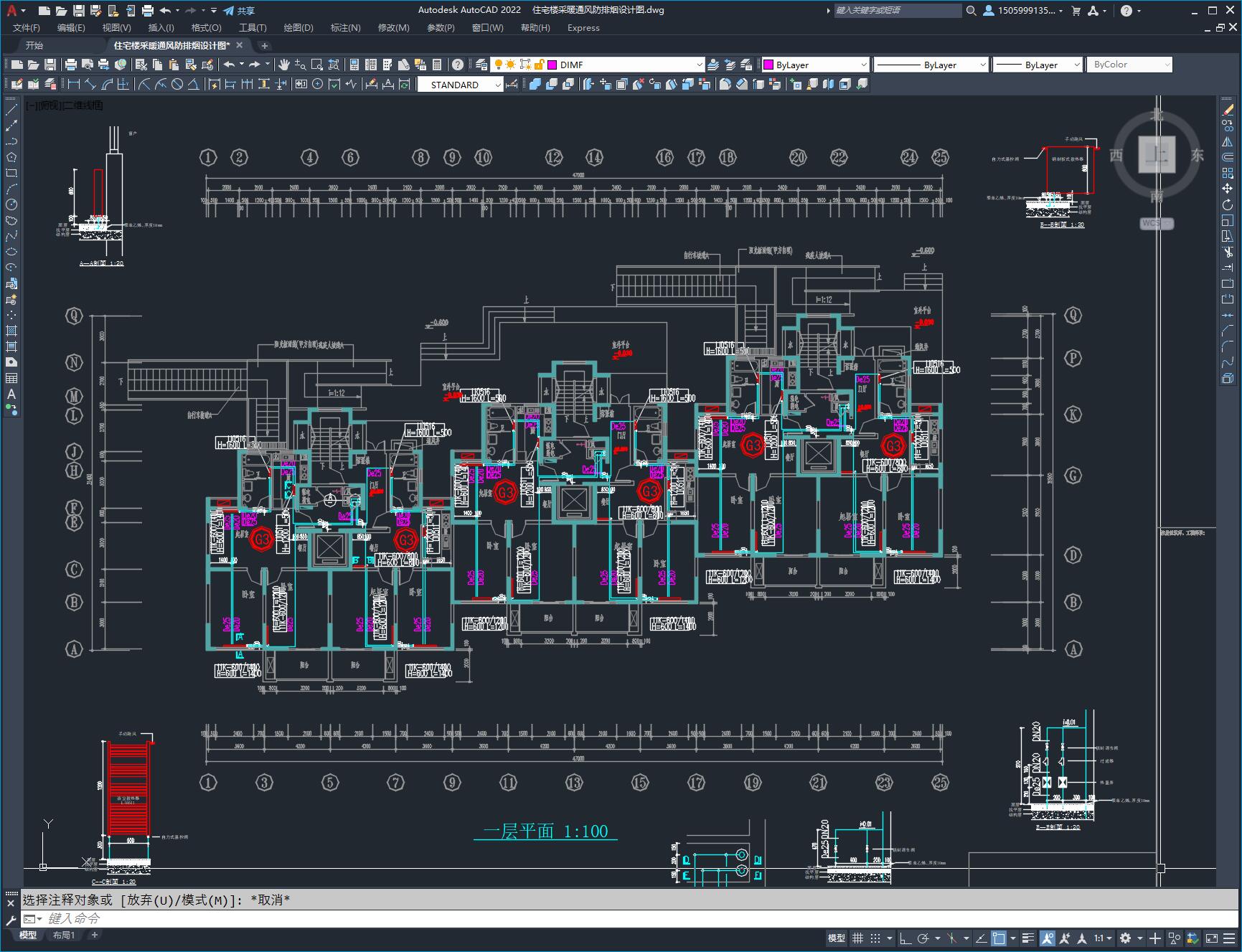Toggle isometric drafting in status bar
The height and width of the screenshot is (952, 1242).
click(x=952, y=938)
